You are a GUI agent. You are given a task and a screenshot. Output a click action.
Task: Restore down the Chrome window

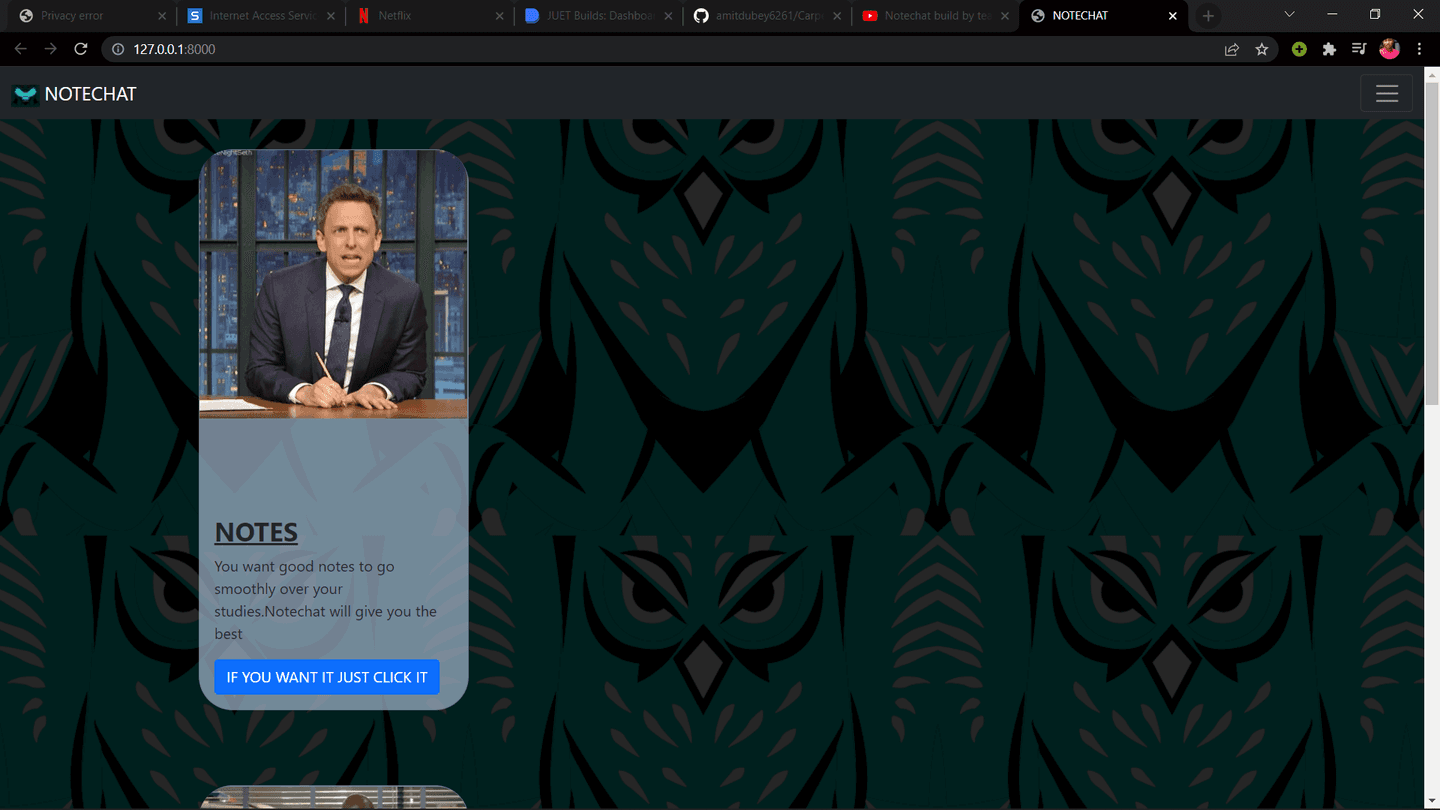click(x=1375, y=15)
